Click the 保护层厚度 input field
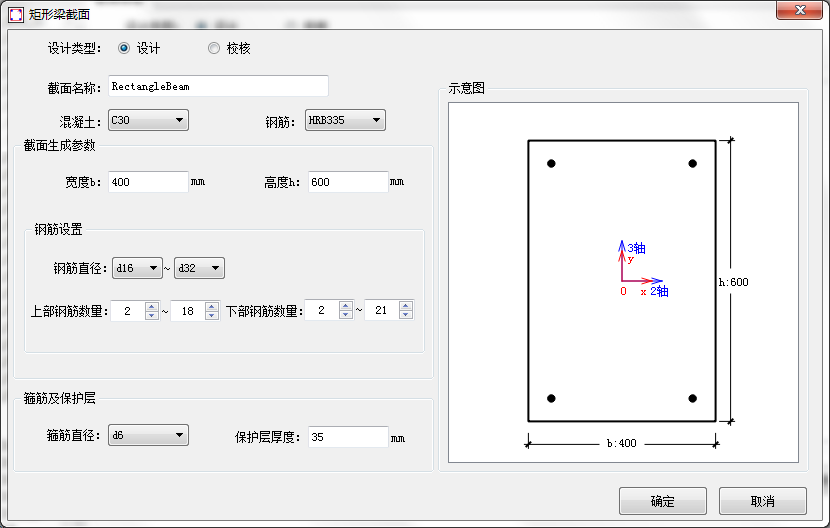 pyautogui.click(x=347, y=437)
